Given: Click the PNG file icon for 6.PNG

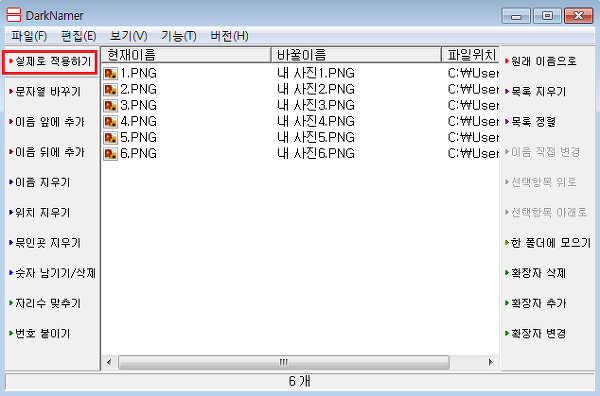Looking at the screenshot, I should click(111, 153).
